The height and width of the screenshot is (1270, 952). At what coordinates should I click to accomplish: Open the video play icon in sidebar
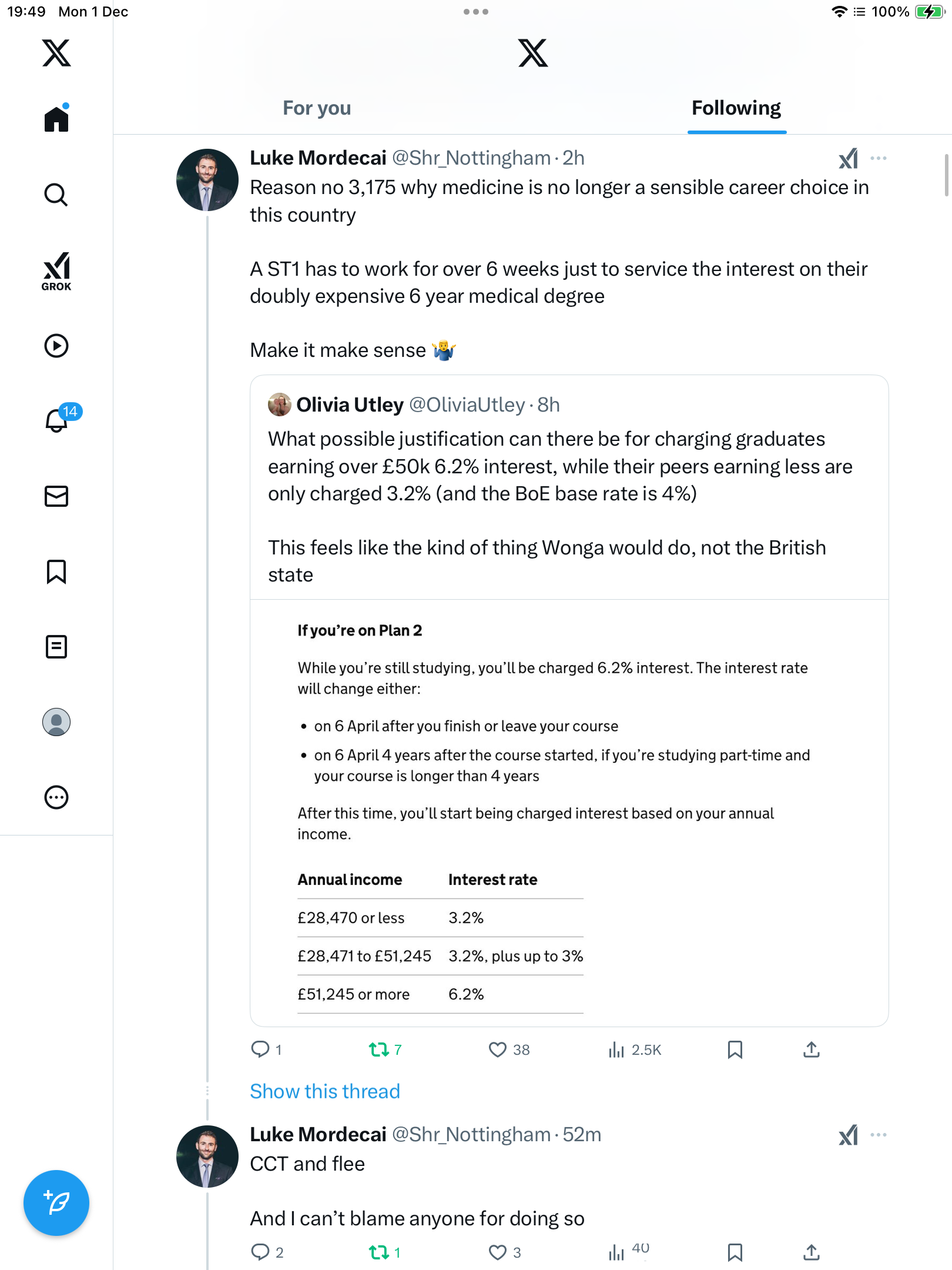(56, 346)
